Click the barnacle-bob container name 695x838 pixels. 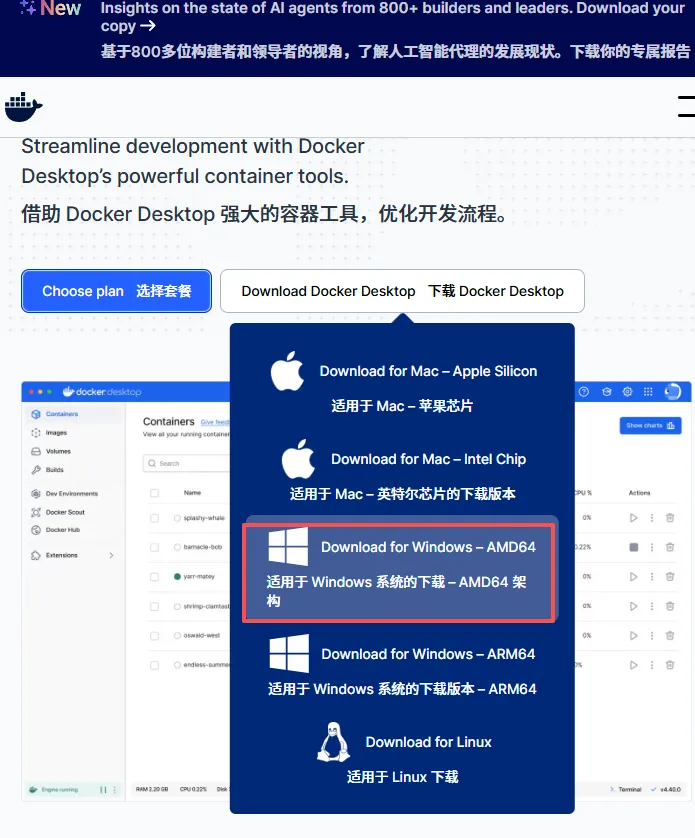(203, 547)
